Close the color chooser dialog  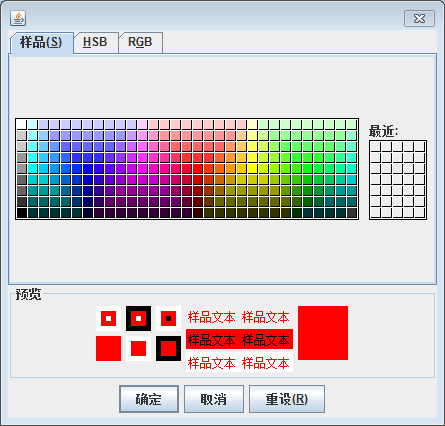click(419, 18)
